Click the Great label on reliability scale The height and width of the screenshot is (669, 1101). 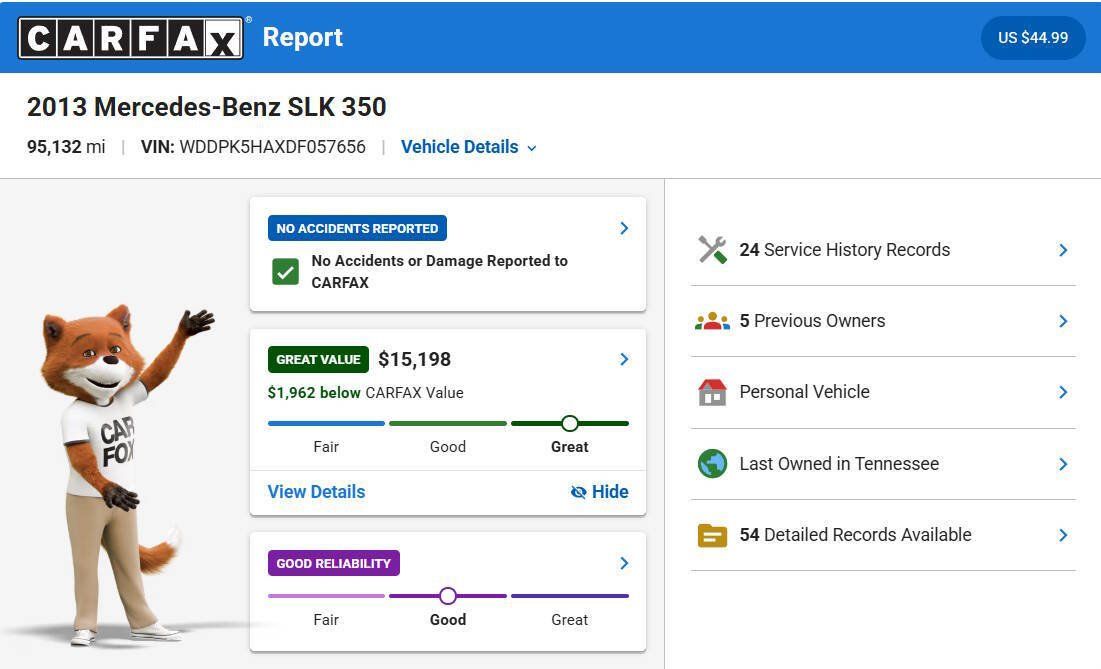point(569,620)
